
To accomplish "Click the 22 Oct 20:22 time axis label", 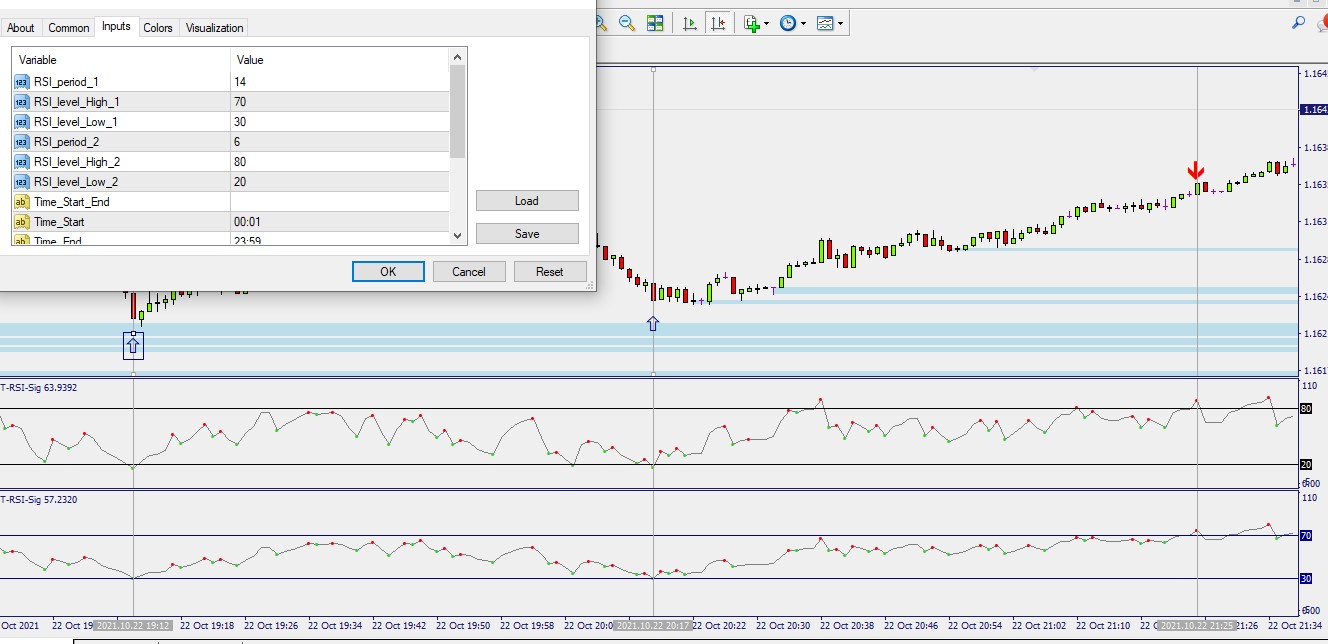I will point(719,625).
